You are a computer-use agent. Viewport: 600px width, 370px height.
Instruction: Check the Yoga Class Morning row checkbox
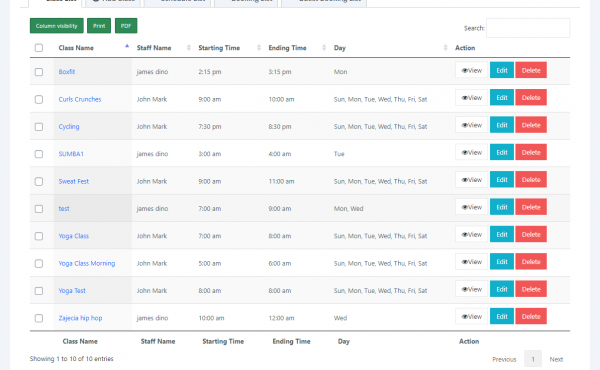point(39,263)
